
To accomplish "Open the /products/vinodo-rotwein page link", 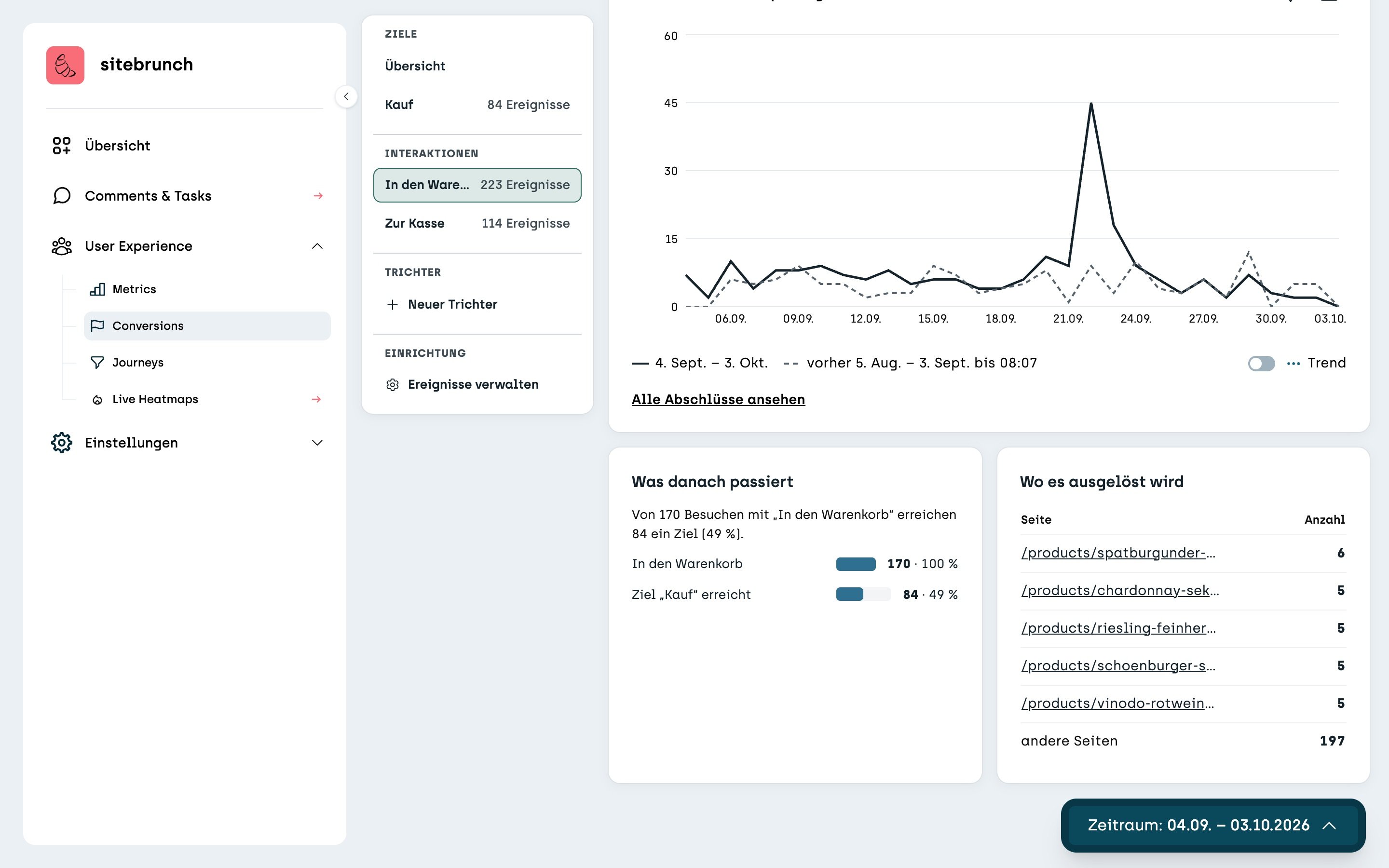I will [x=1117, y=703].
